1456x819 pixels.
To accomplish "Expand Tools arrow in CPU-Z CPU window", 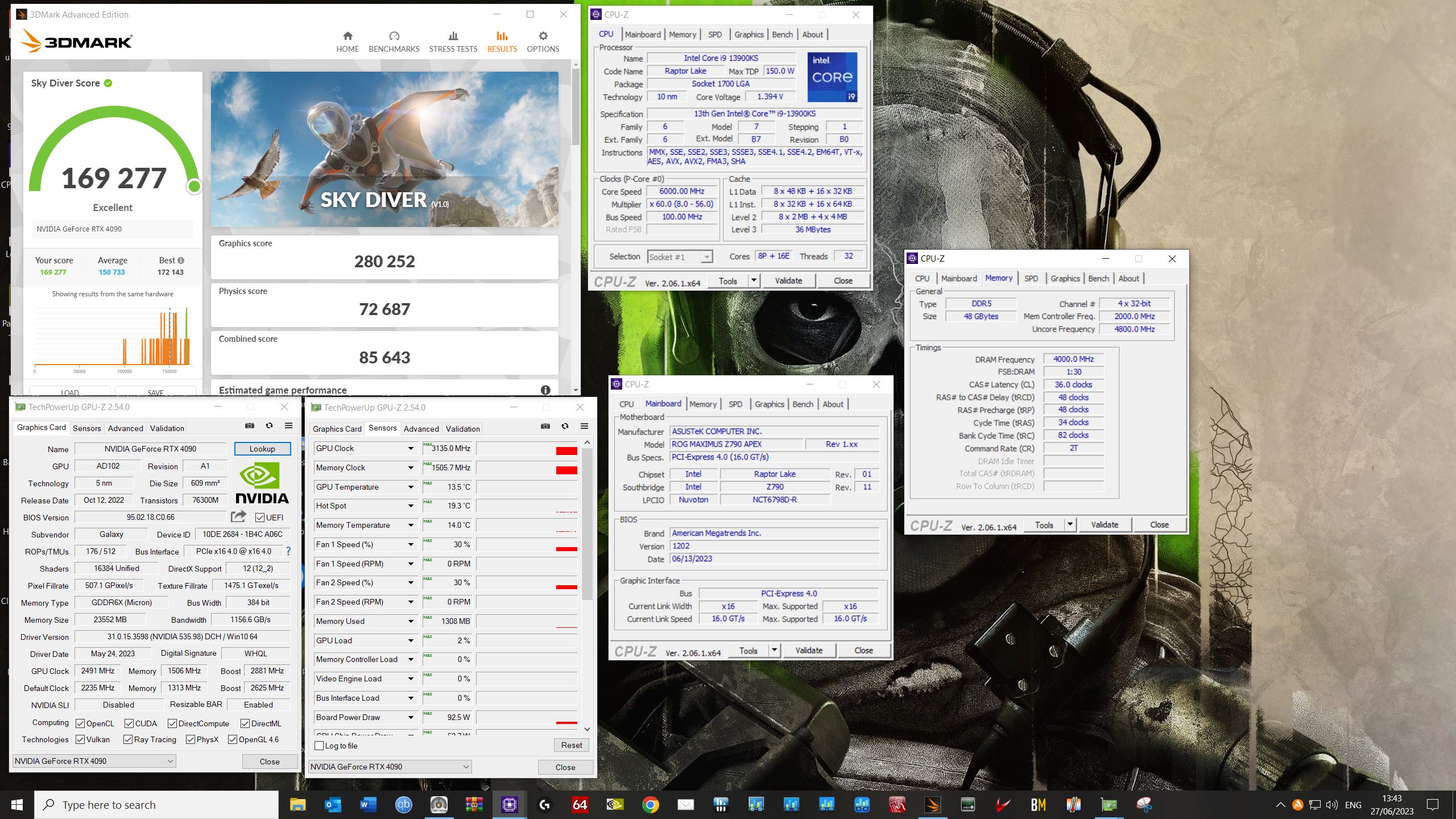I will (x=754, y=280).
